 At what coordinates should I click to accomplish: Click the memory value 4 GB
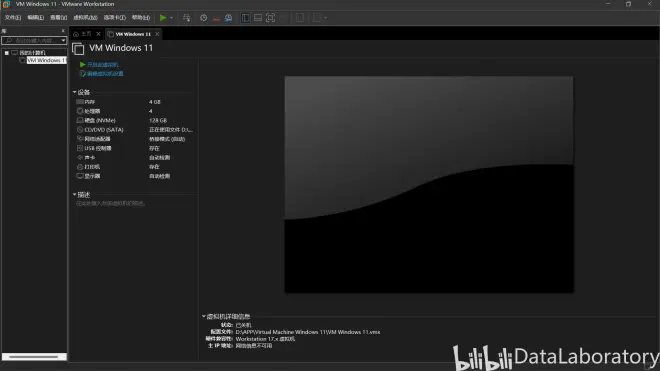(x=154, y=102)
